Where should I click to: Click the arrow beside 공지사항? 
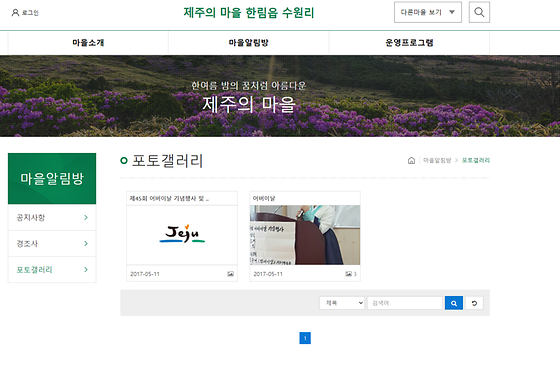[86, 217]
